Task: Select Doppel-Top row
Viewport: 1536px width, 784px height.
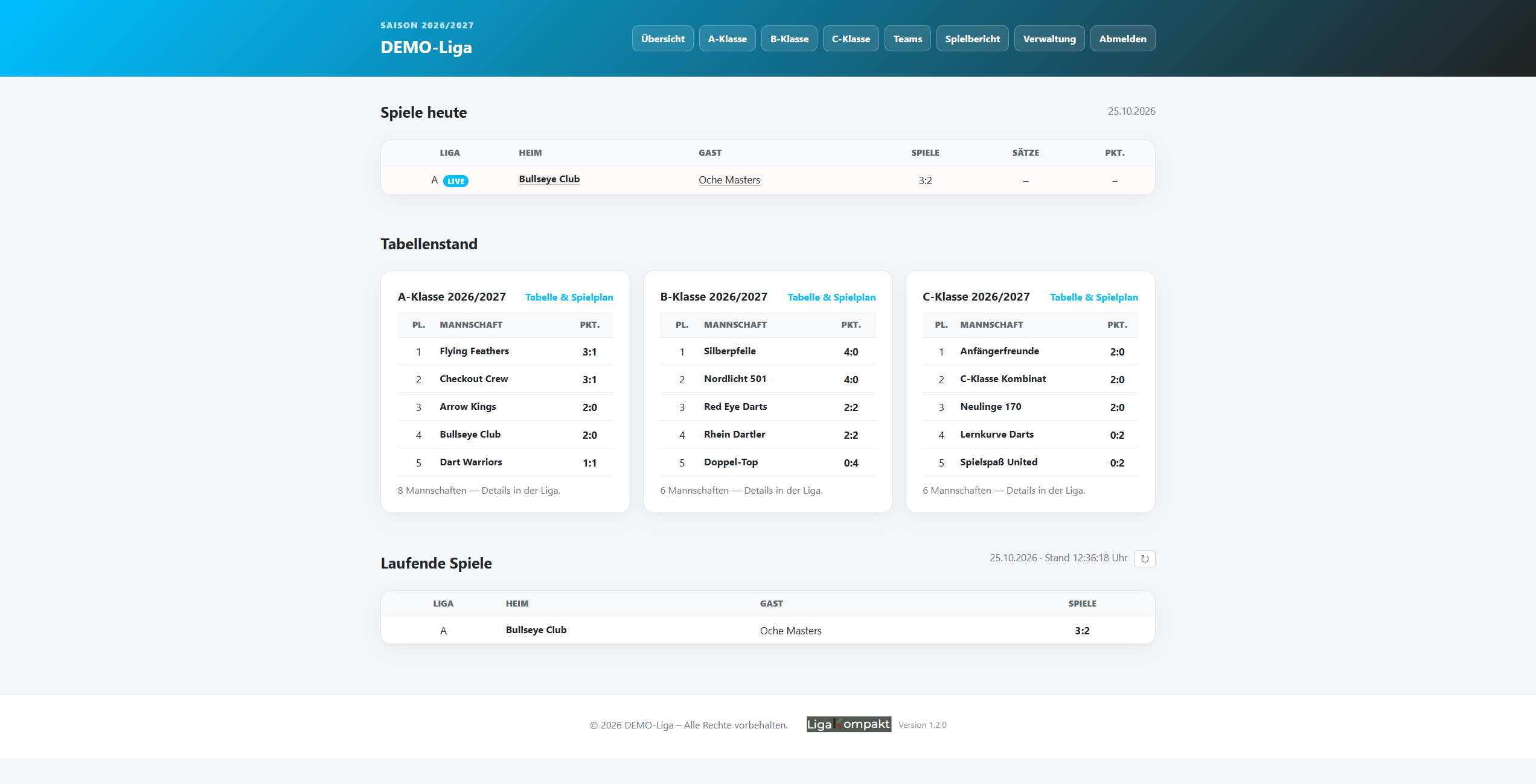Action: (768, 462)
